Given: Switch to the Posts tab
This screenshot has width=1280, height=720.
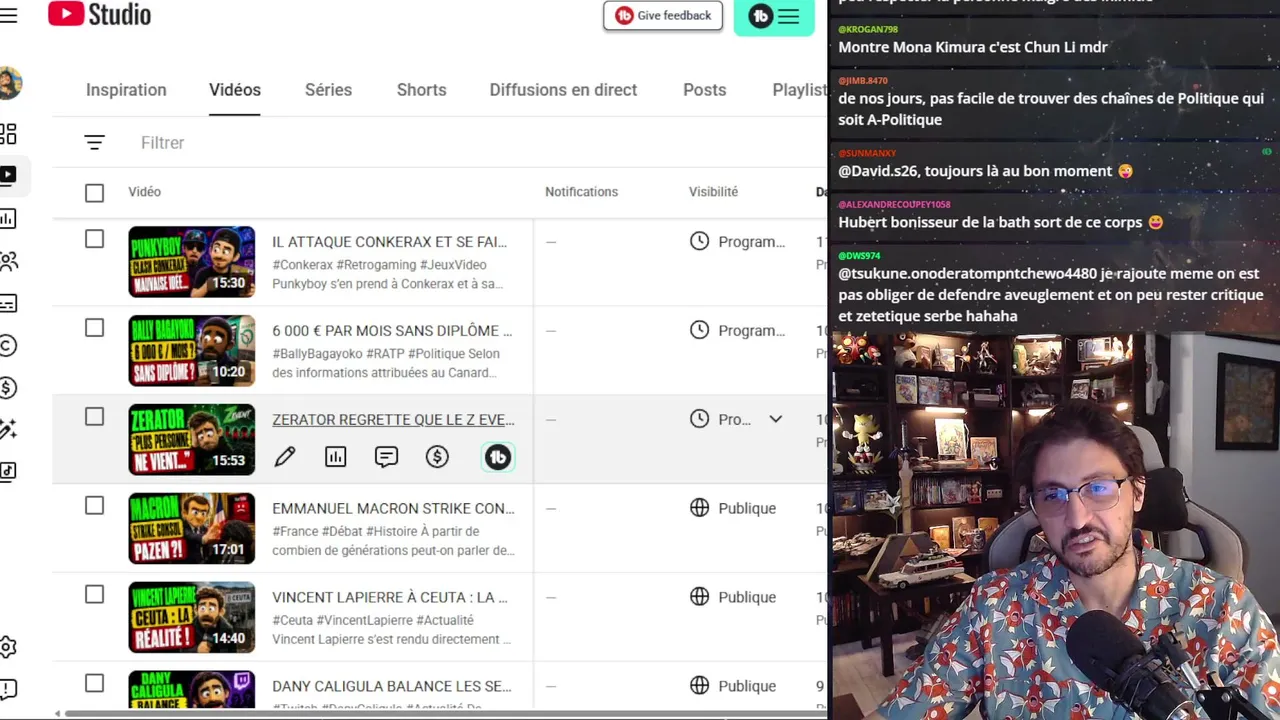Looking at the screenshot, I should 704,90.
